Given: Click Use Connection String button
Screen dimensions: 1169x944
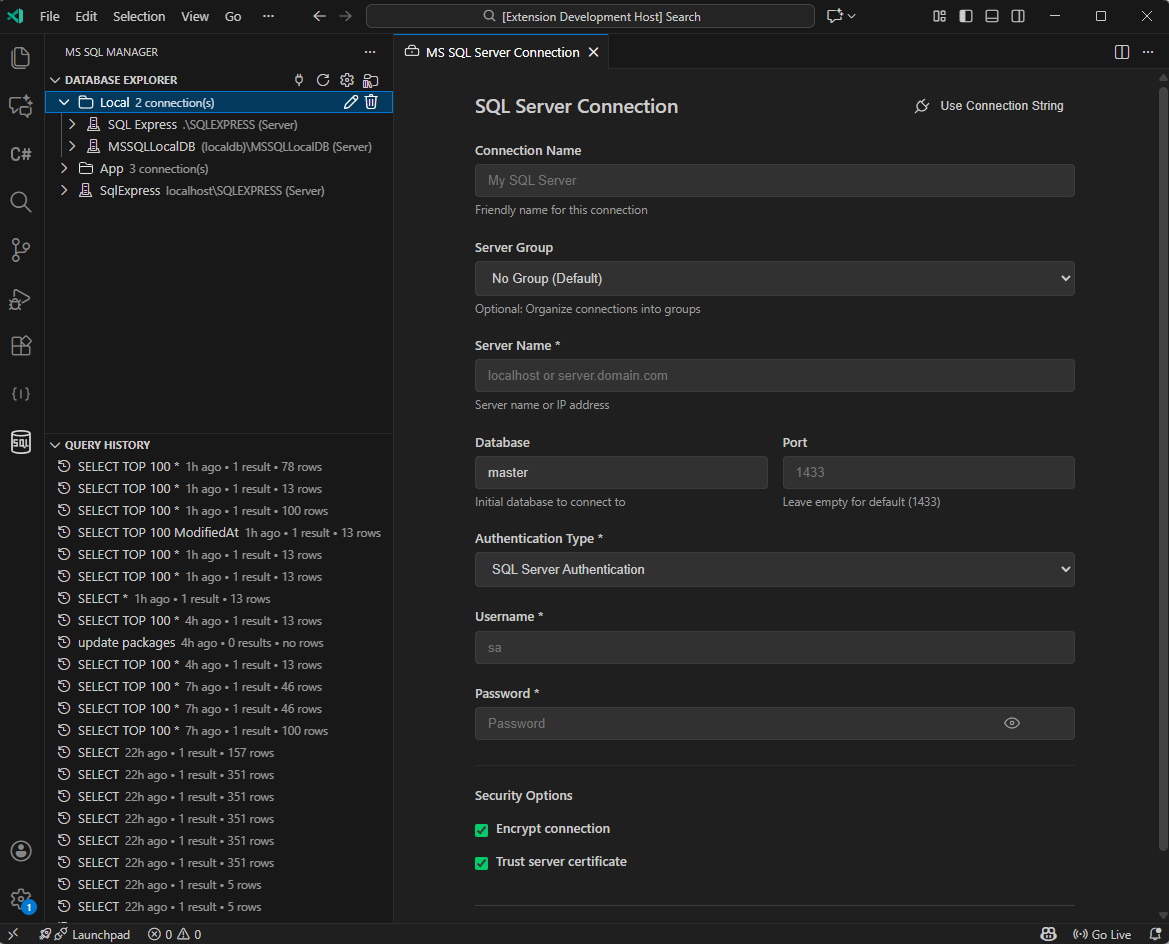Looking at the screenshot, I should click(x=989, y=106).
